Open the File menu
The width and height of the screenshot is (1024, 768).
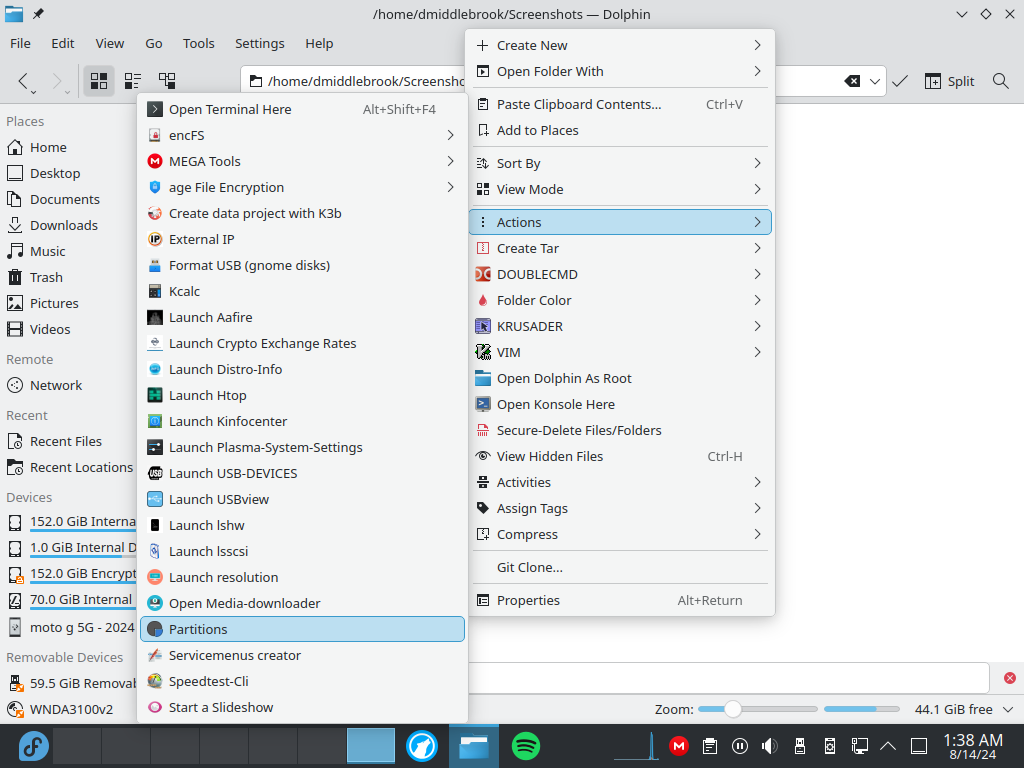point(20,43)
